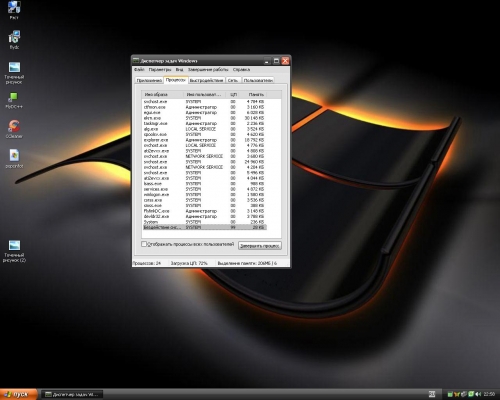500x400 pixels.
Task: Select the CCleaner desktop shortcut
Action: [x=14, y=129]
